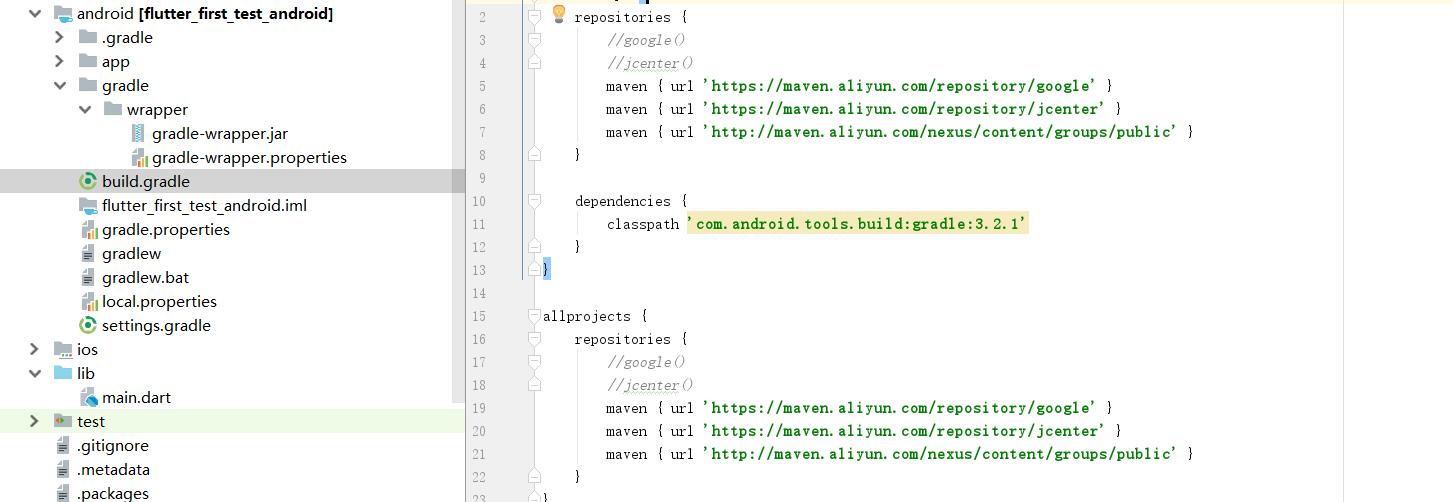Click main.dart Dart file icon
Viewport: 1453px width, 502px height.
coord(88,398)
